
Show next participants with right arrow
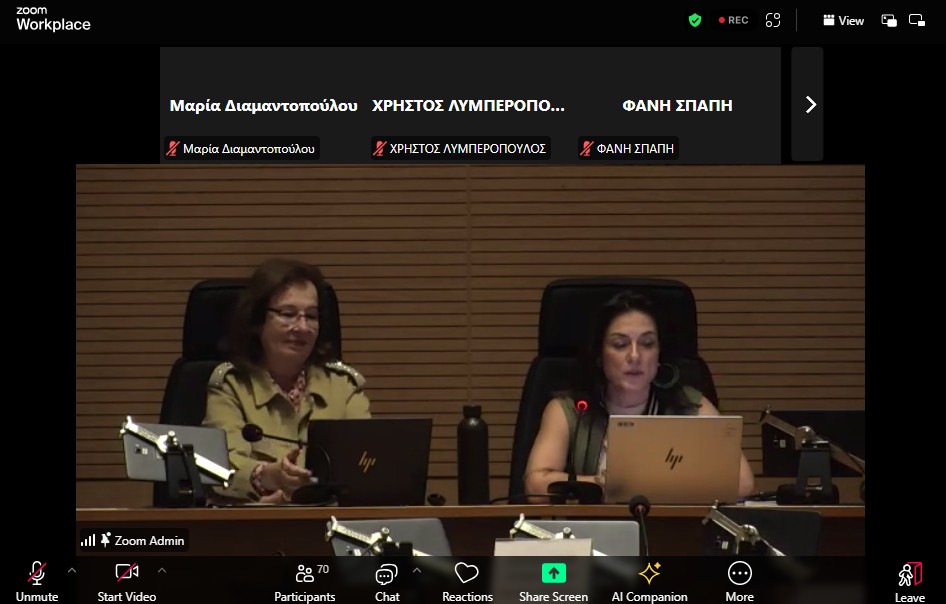pyautogui.click(x=809, y=104)
